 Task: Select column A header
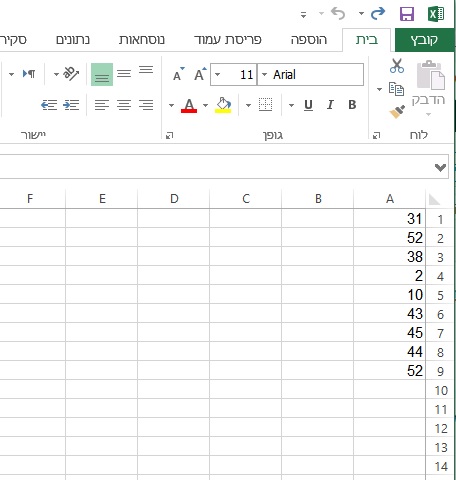390,199
